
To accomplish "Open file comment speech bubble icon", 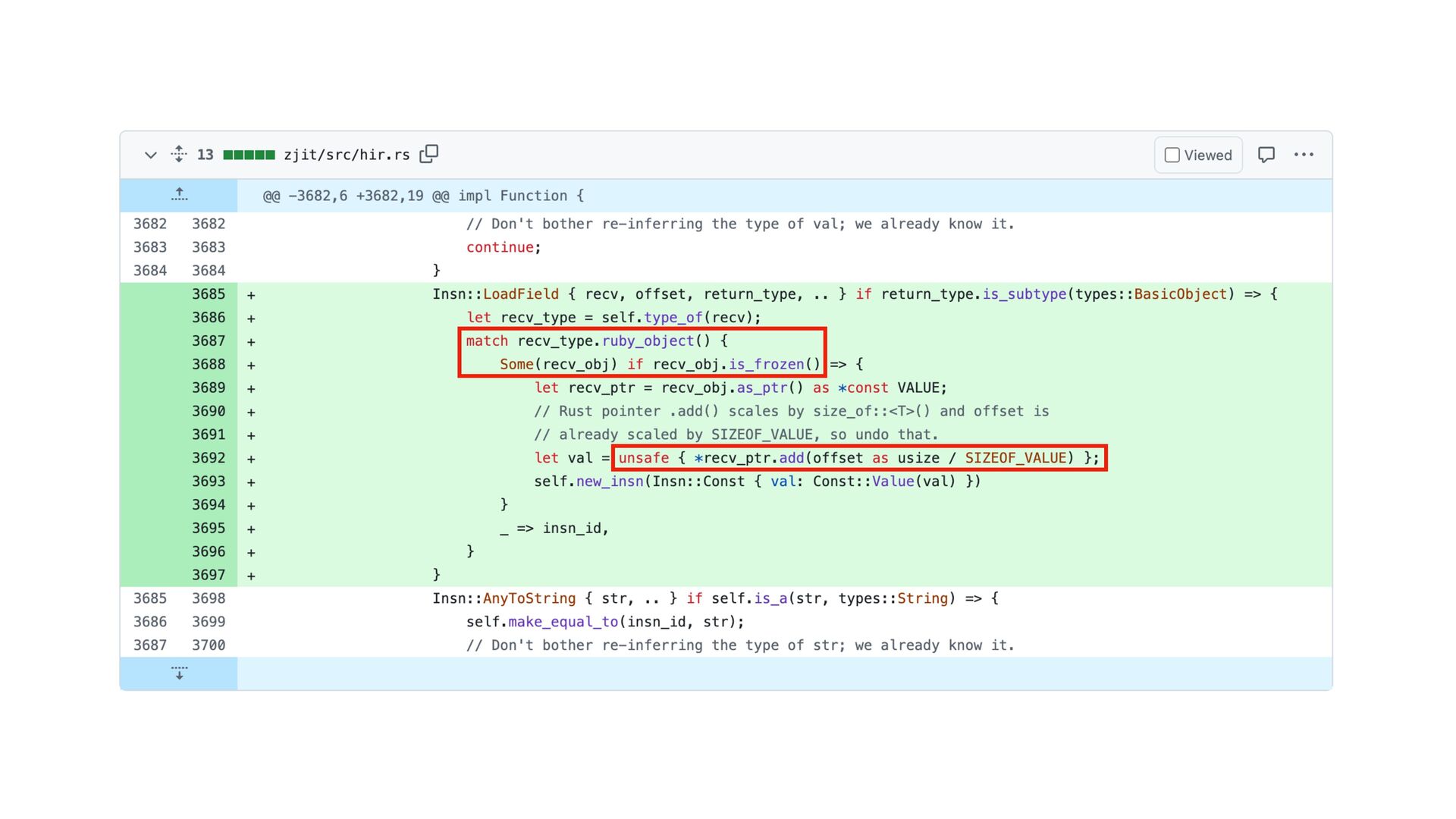I will [1266, 155].
